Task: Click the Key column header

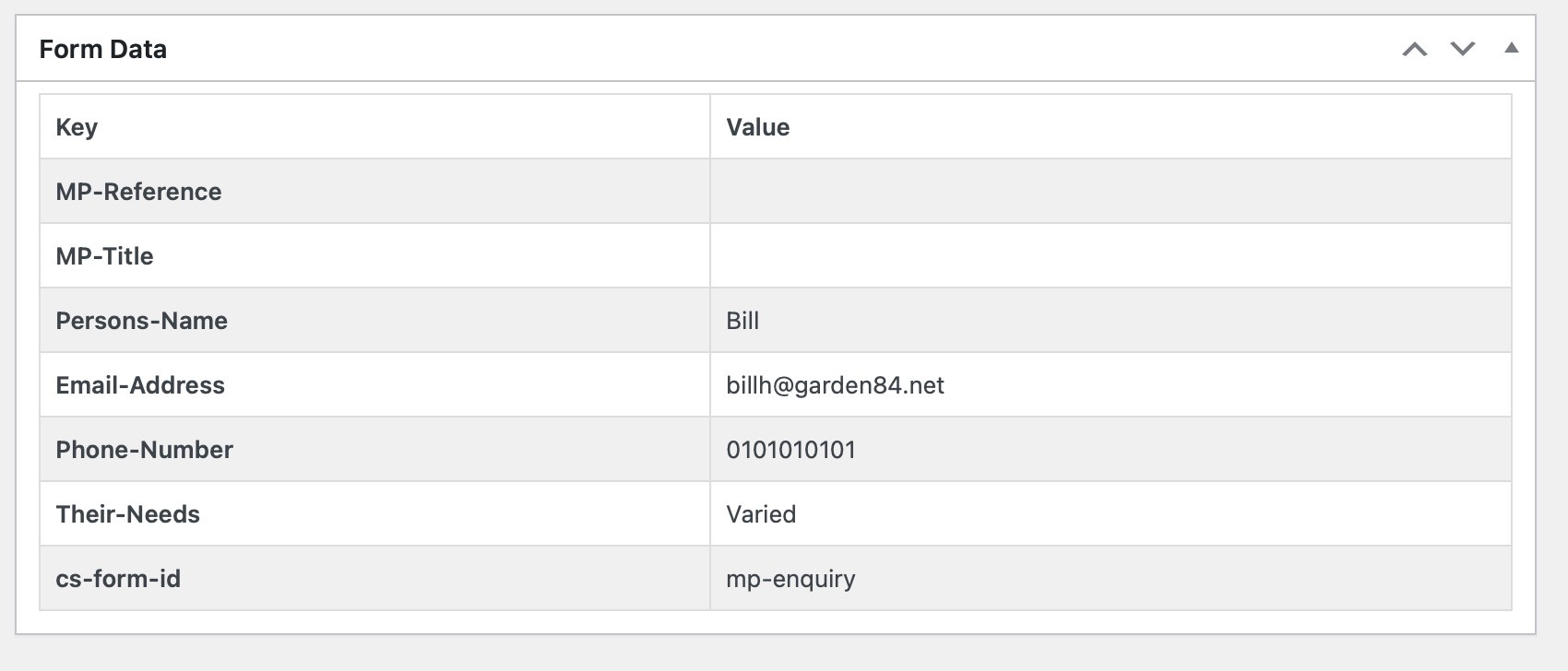Action: (77, 127)
